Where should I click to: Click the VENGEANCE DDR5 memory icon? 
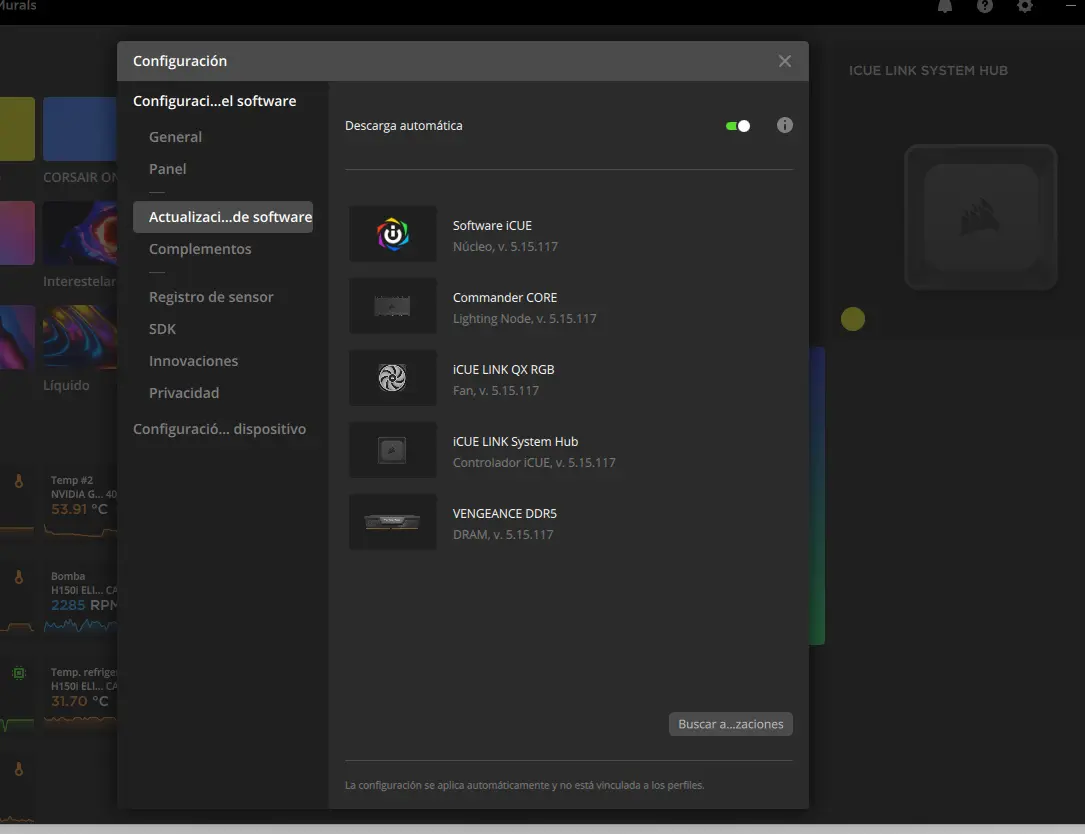point(392,522)
